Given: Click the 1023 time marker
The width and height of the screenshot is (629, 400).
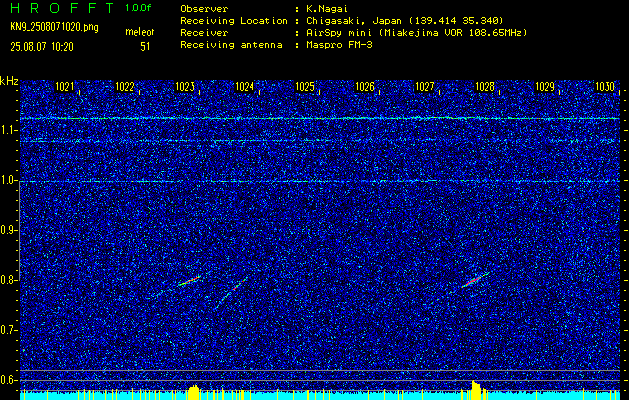Looking at the screenshot, I should (x=185, y=87).
